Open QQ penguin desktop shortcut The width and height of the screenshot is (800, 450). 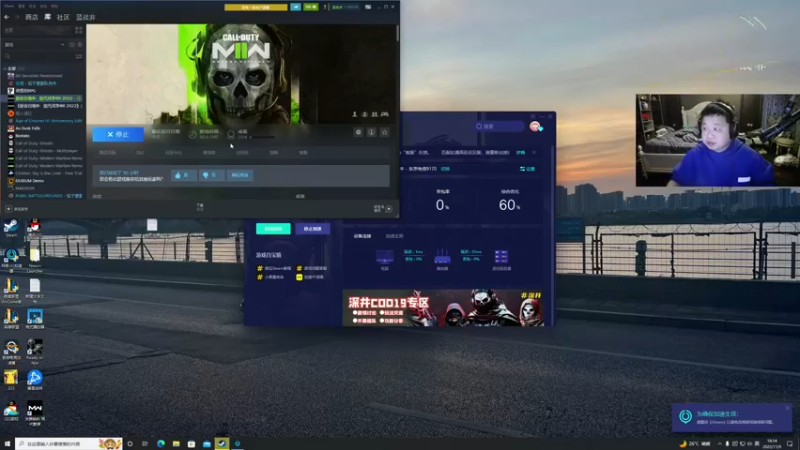(34, 227)
